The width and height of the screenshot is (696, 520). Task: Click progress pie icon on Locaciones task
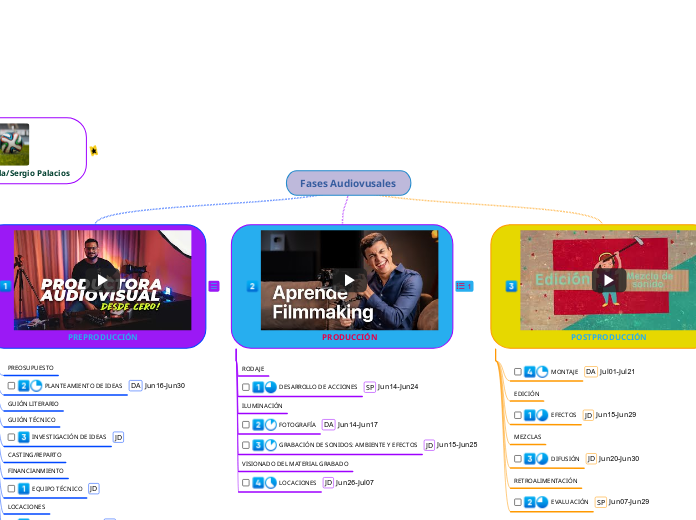pyautogui.click(x=271, y=482)
